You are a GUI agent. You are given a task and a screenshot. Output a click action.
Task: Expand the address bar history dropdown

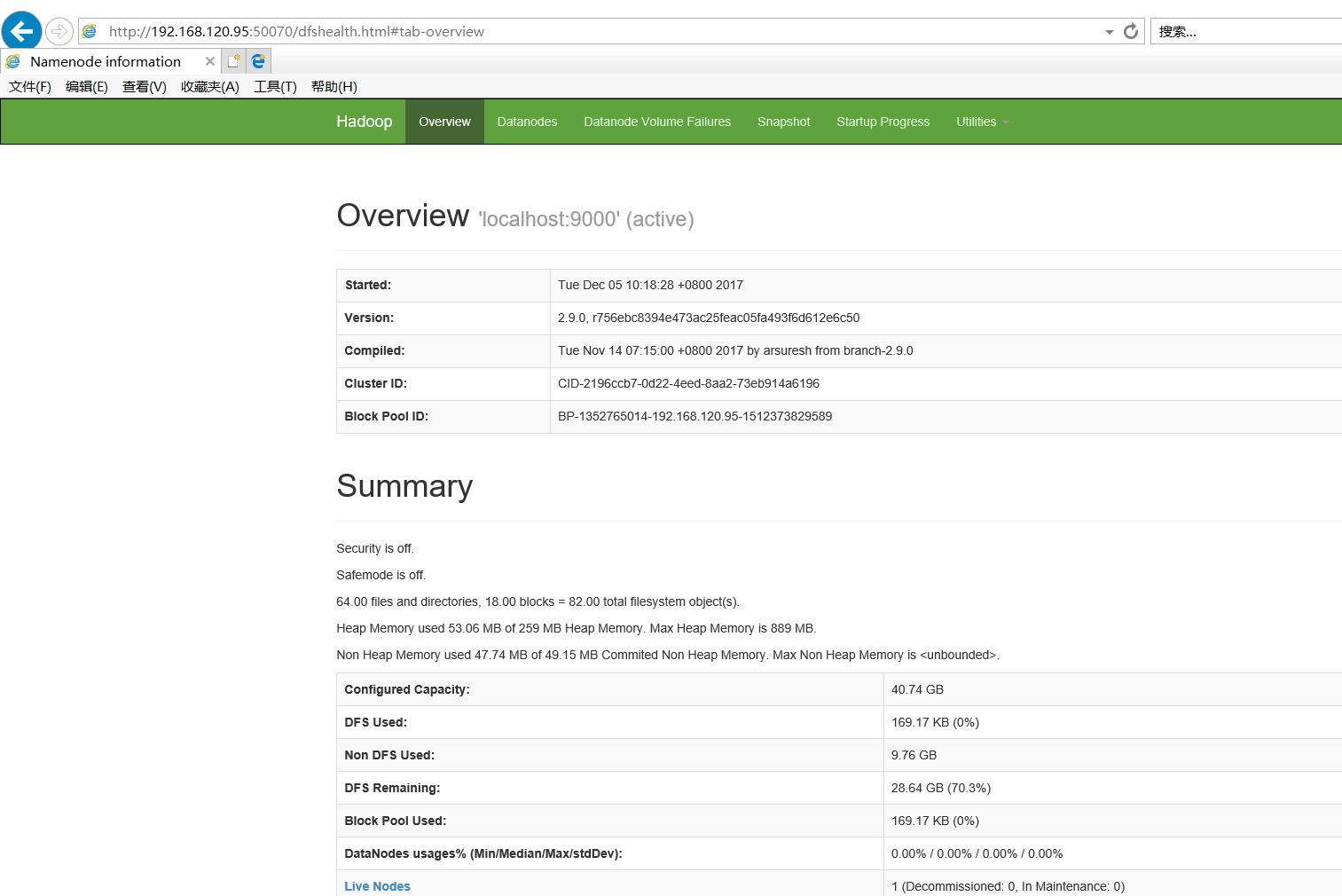click(x=1109, y=32)
